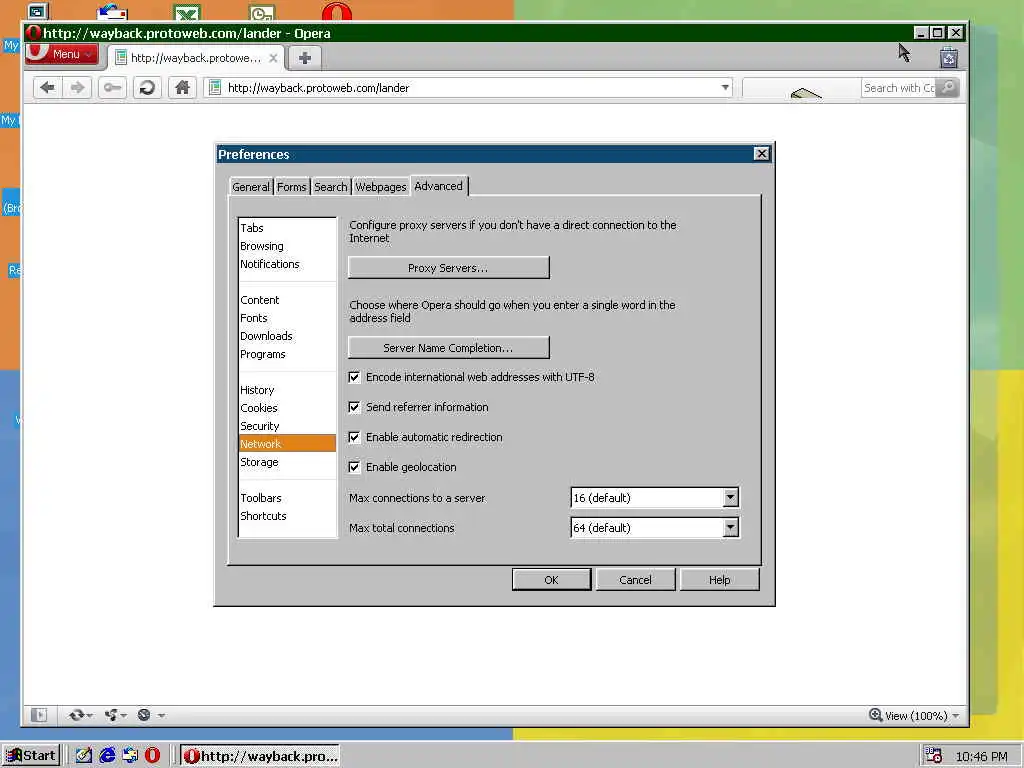Disable the Enable geolocation checkbox

tap(355, 468)
